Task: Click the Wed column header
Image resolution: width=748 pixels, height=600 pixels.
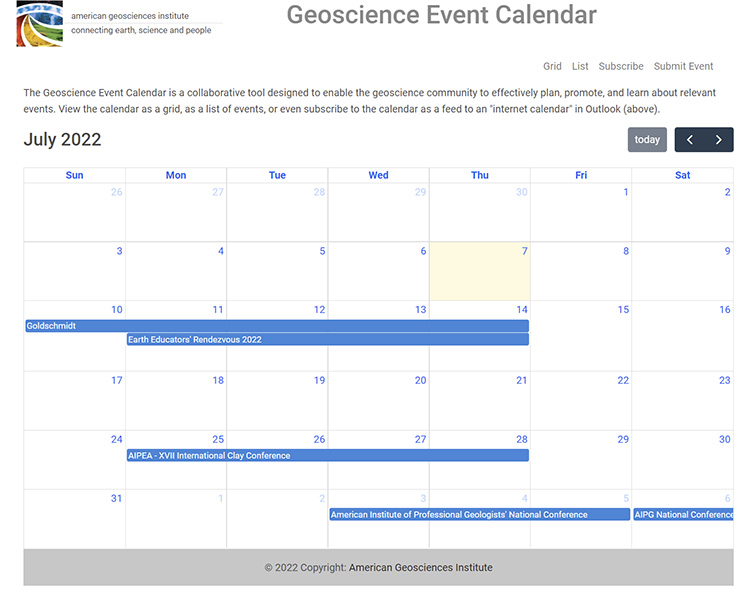Action: tap(378, 175)
